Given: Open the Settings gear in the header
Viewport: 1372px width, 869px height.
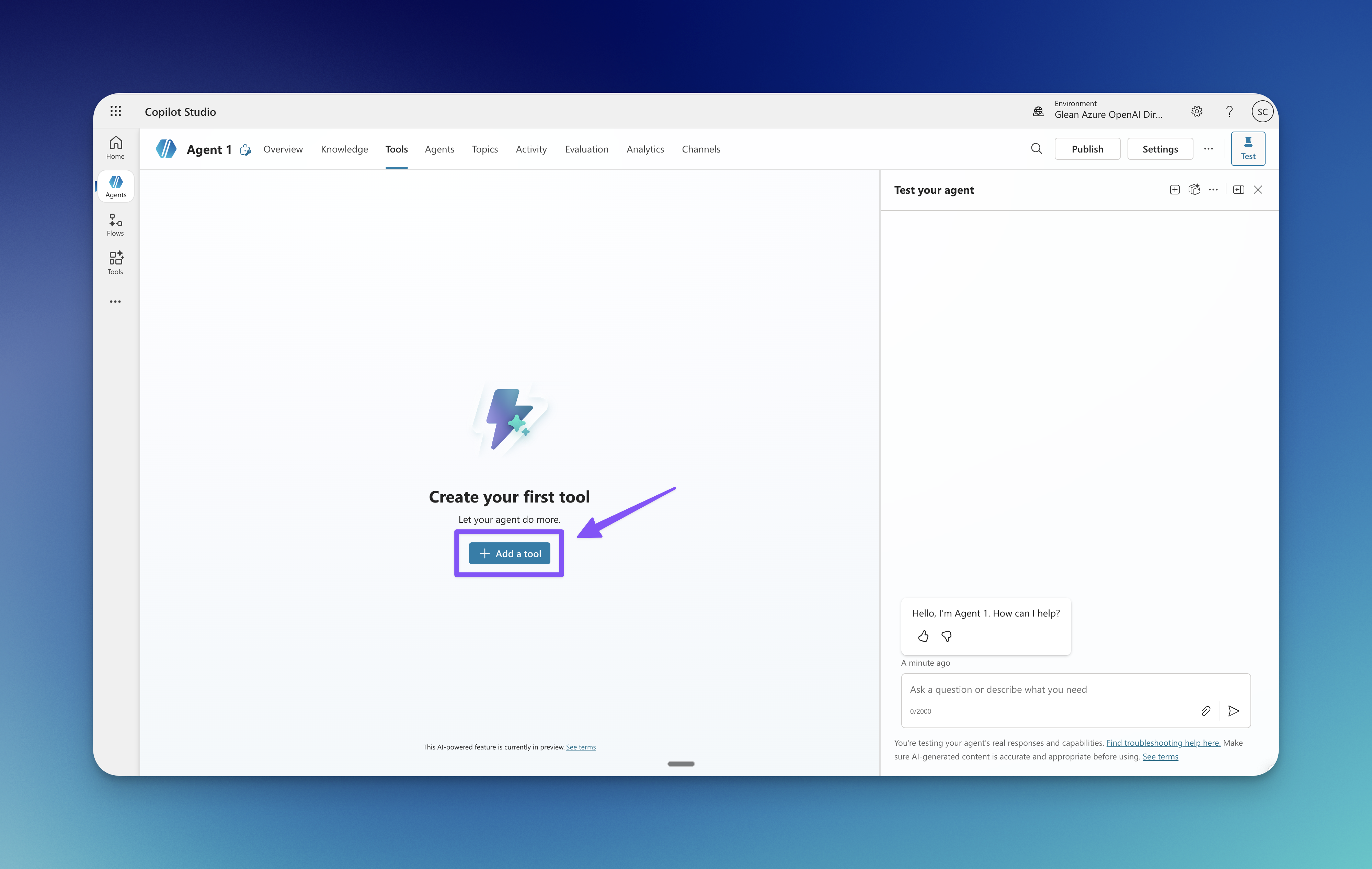Looking at the screenshot, I should point(1197,111).
